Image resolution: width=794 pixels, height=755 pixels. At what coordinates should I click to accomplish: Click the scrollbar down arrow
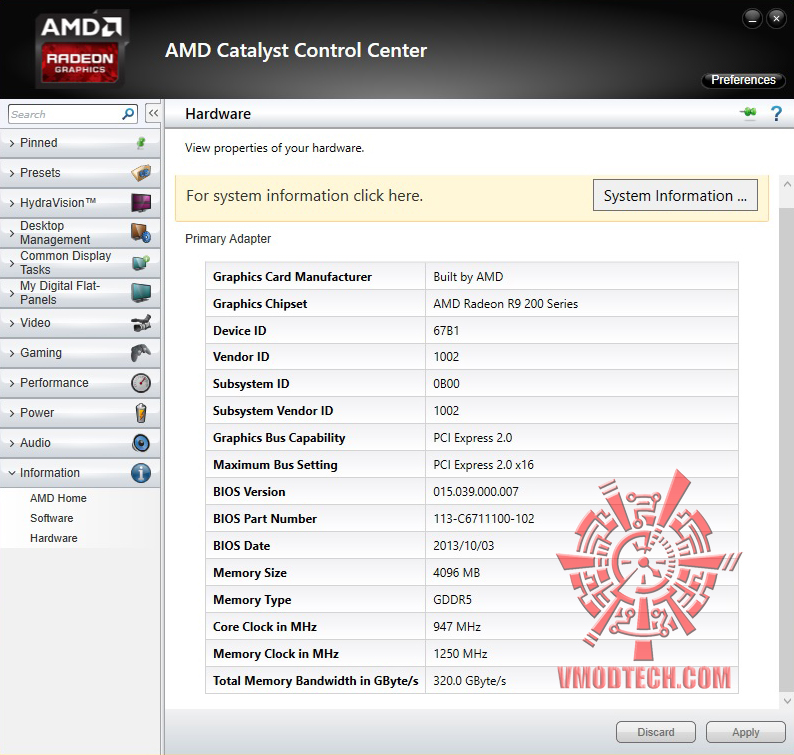(x=787, y=701)
